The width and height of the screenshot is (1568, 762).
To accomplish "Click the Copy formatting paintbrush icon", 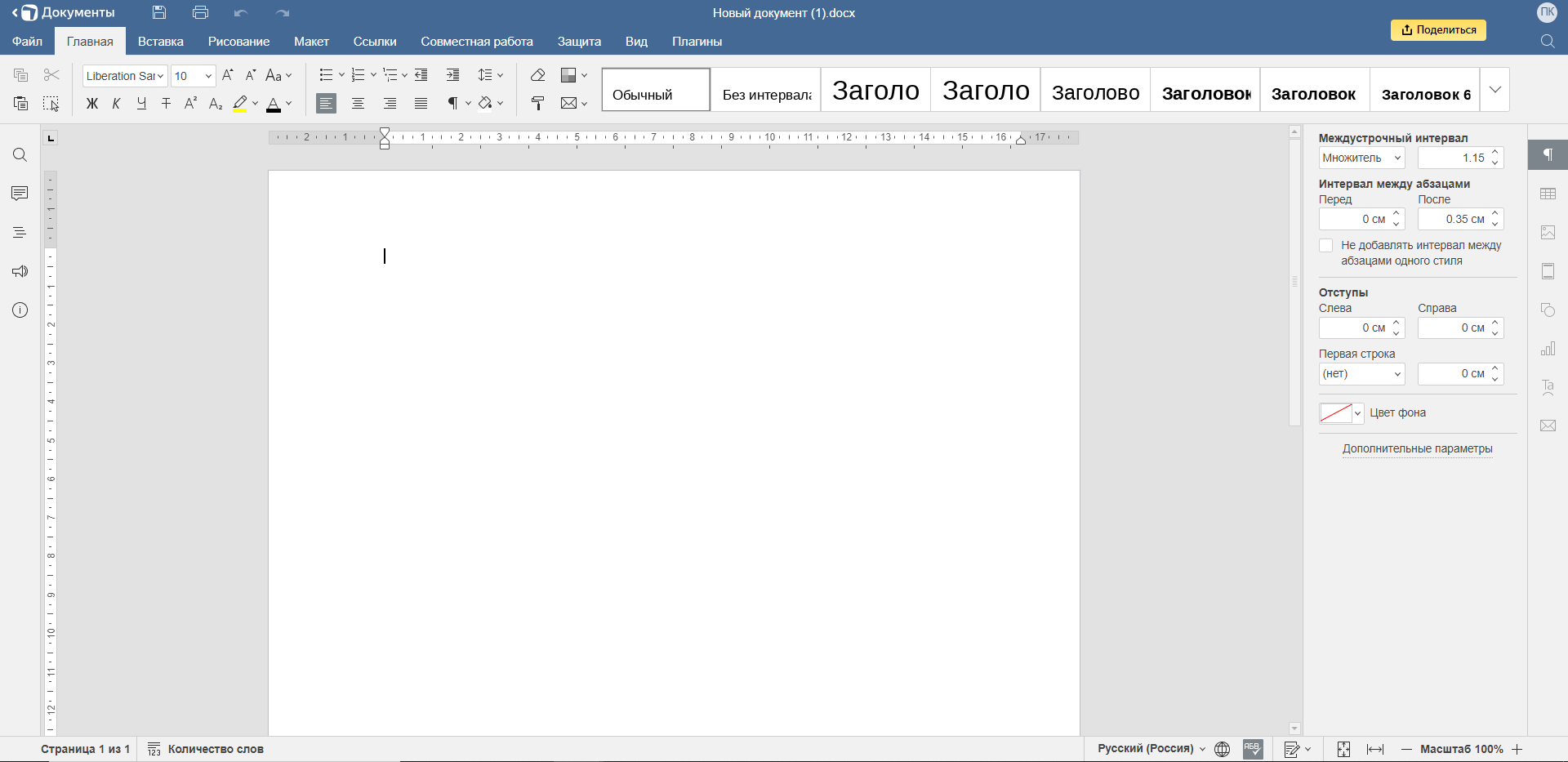I will coord(537,103).
